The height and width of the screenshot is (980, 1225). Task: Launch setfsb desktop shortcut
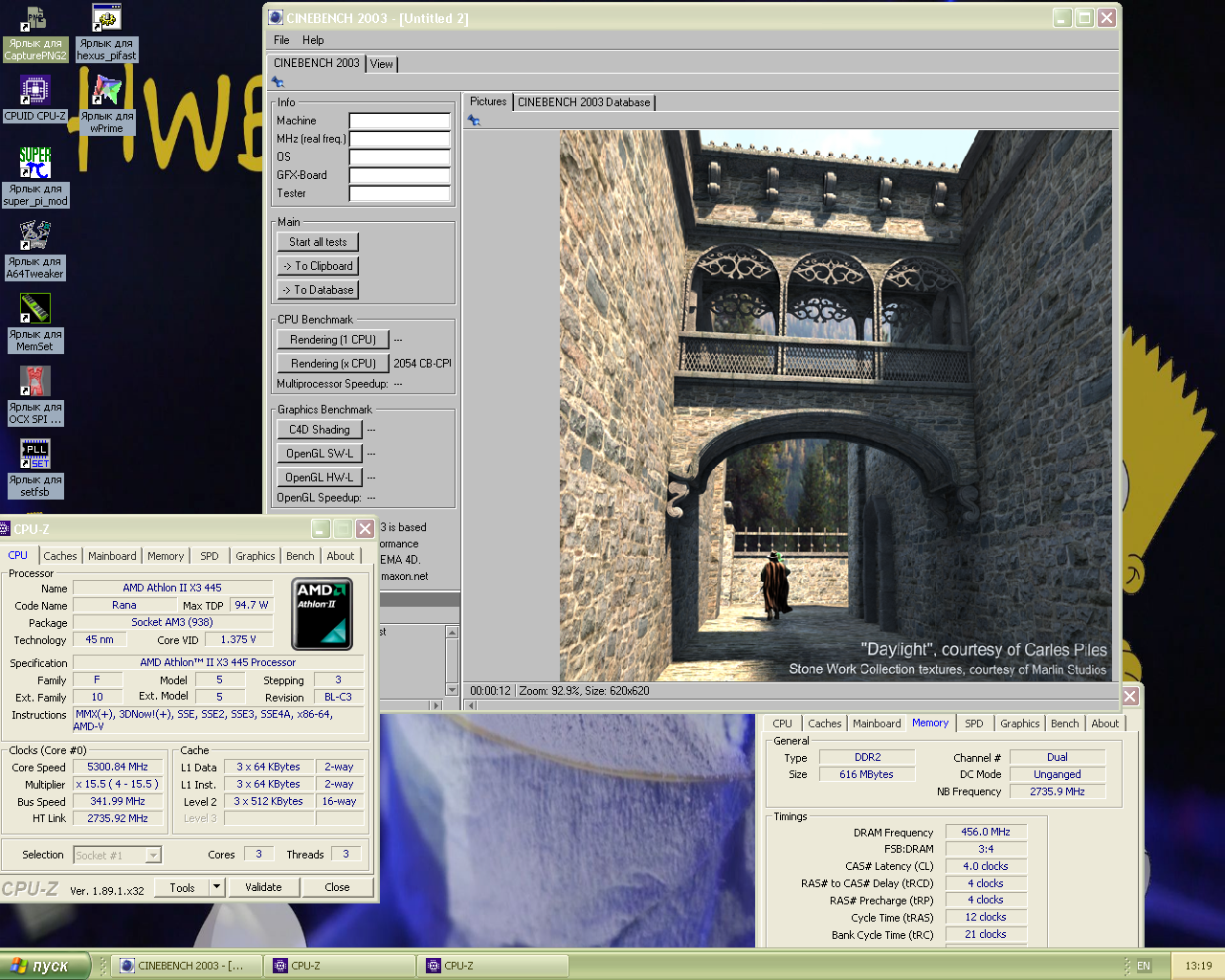tap(35, 469)
